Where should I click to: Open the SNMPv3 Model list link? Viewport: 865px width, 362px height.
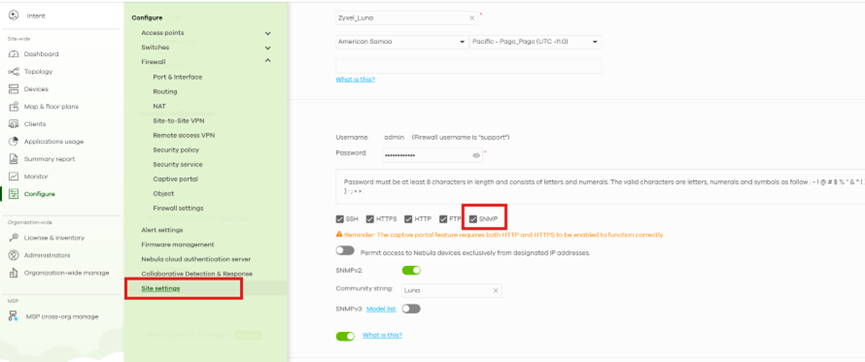click(381, 309)
